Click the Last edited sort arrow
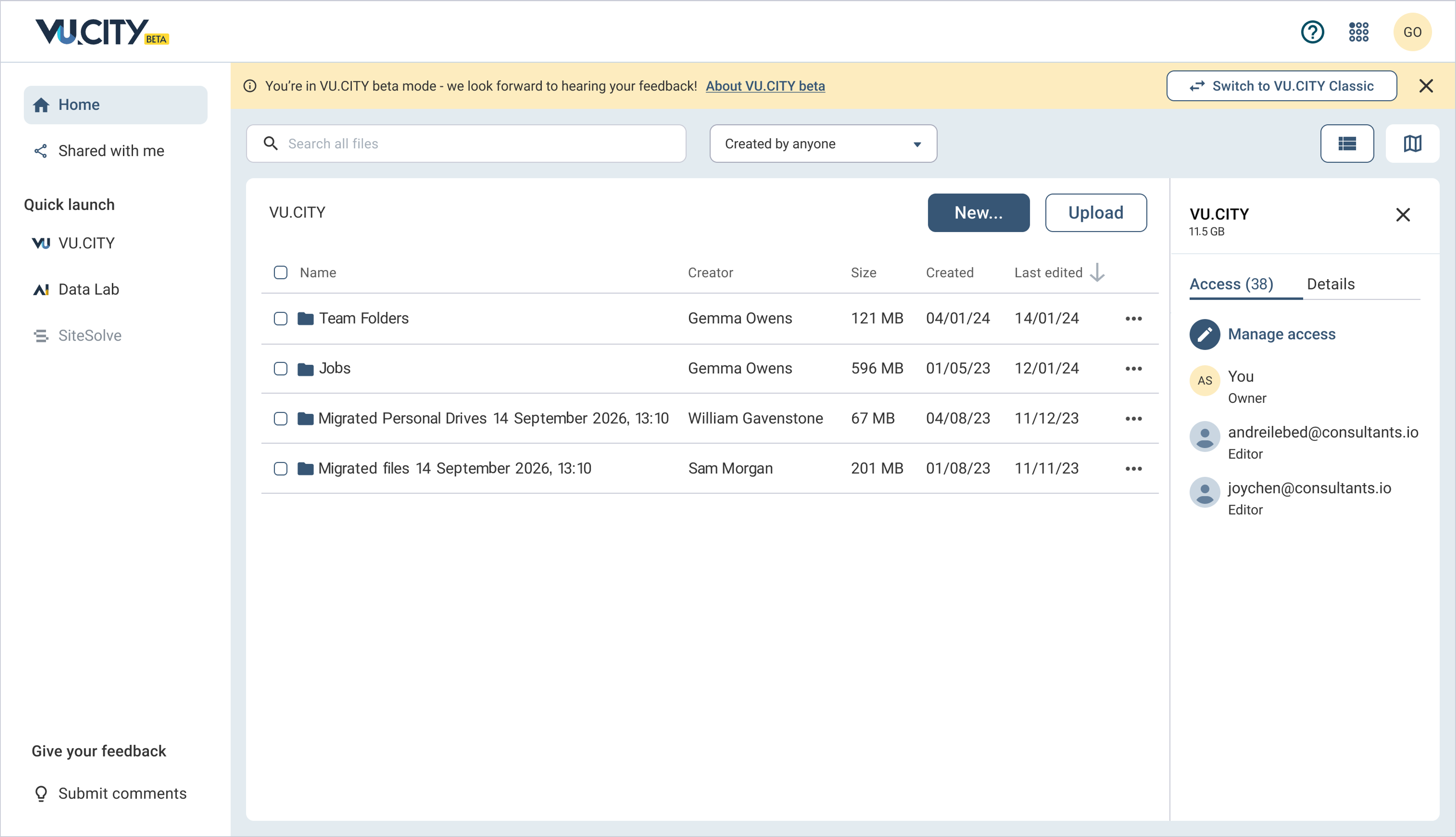 [x=1097, y=272]
